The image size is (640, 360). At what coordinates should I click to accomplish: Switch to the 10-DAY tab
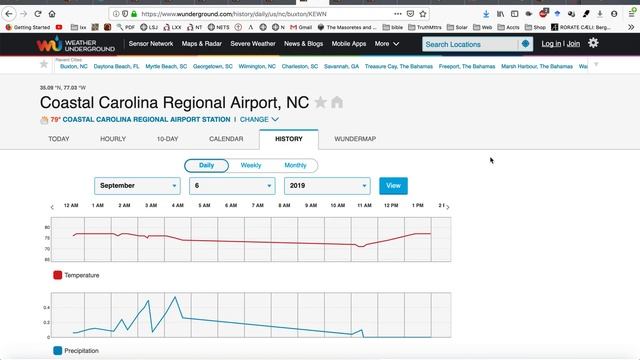click(167, 139)
